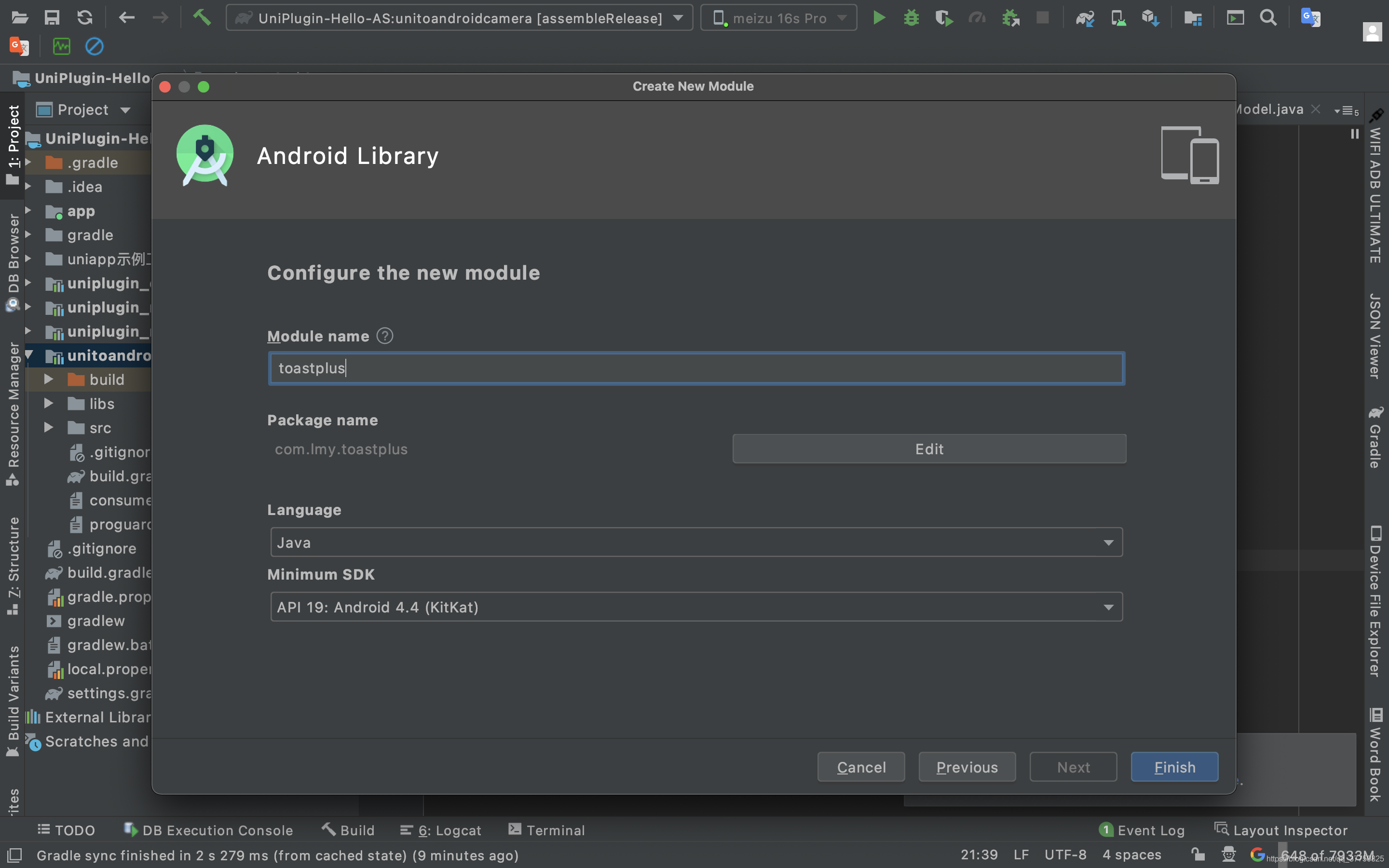Expand the .gradle folder
This screenshot has width=1389, height=868.
tap(28, 163)
